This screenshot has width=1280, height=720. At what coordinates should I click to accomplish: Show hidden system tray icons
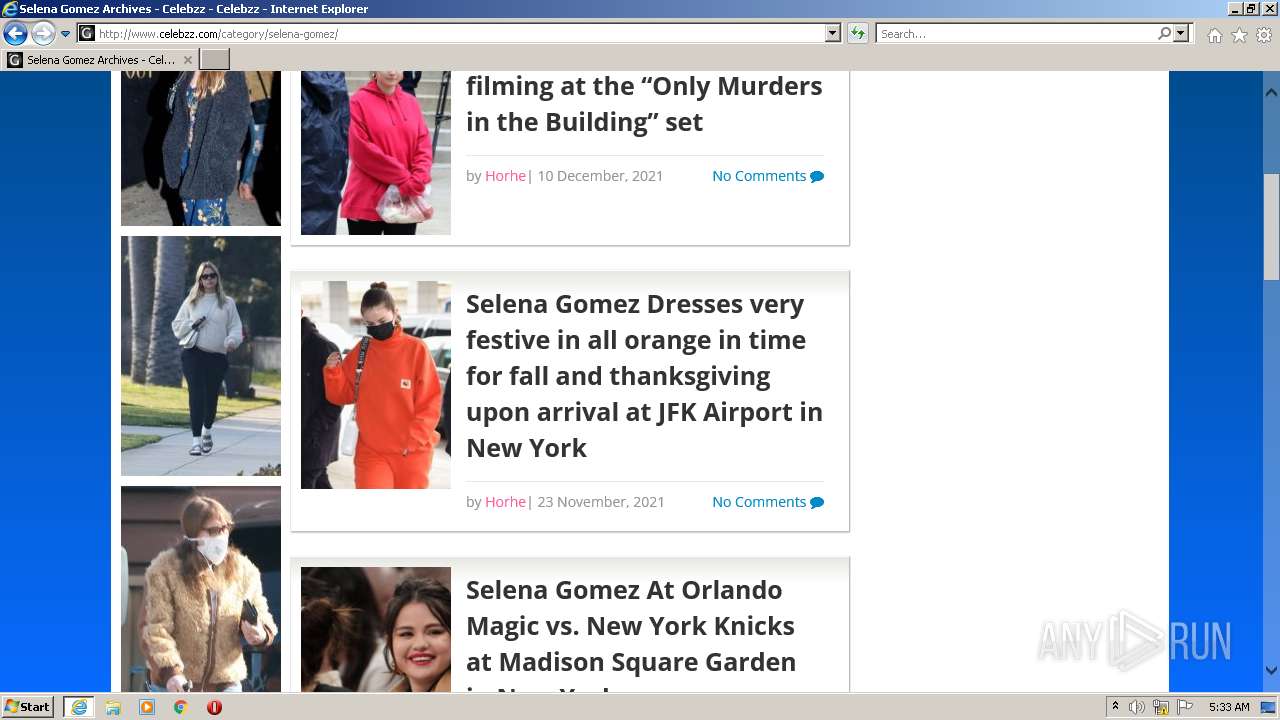pos(1115,707)
